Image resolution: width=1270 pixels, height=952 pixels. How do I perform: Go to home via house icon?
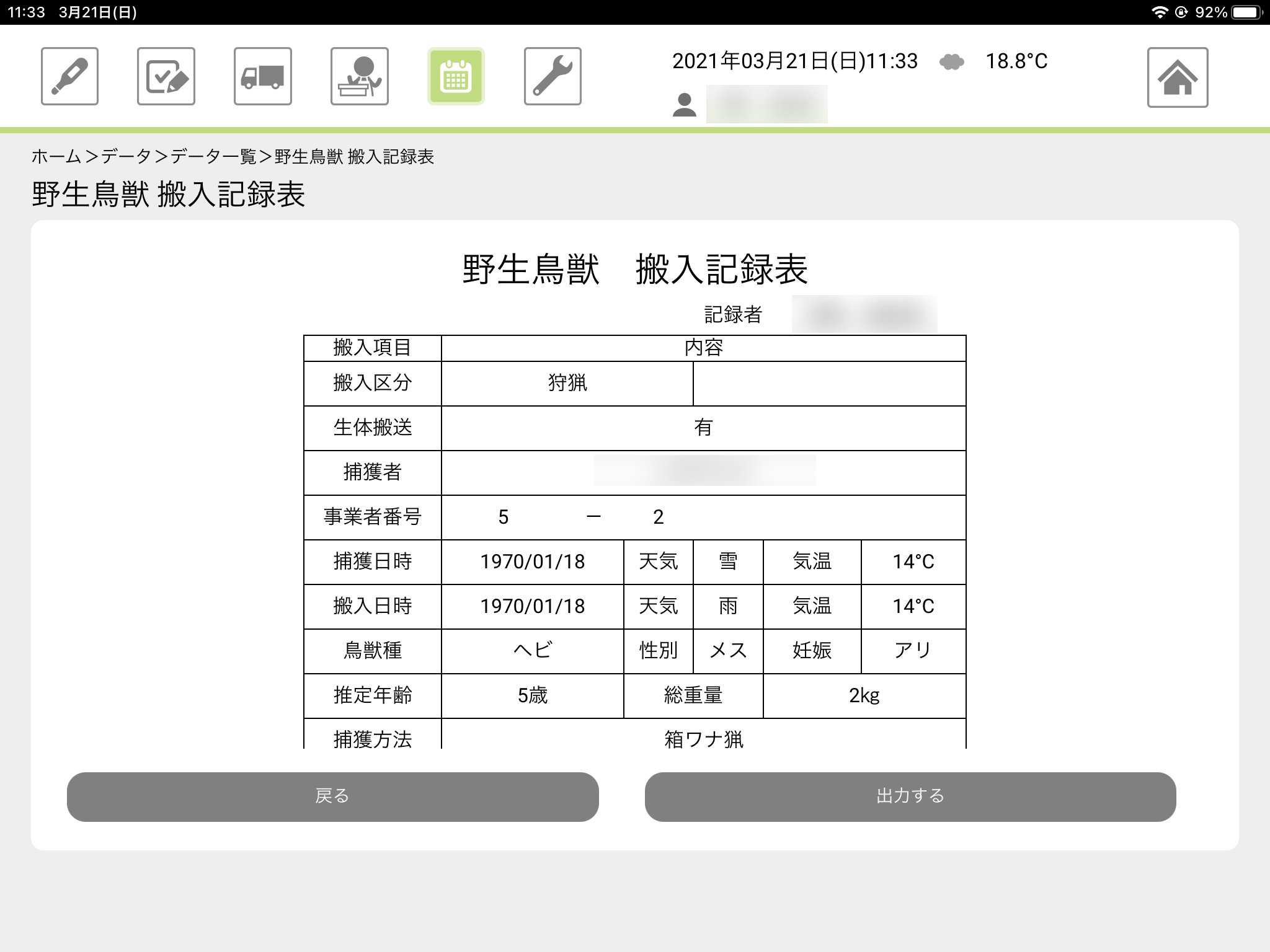coord(1177,77)
